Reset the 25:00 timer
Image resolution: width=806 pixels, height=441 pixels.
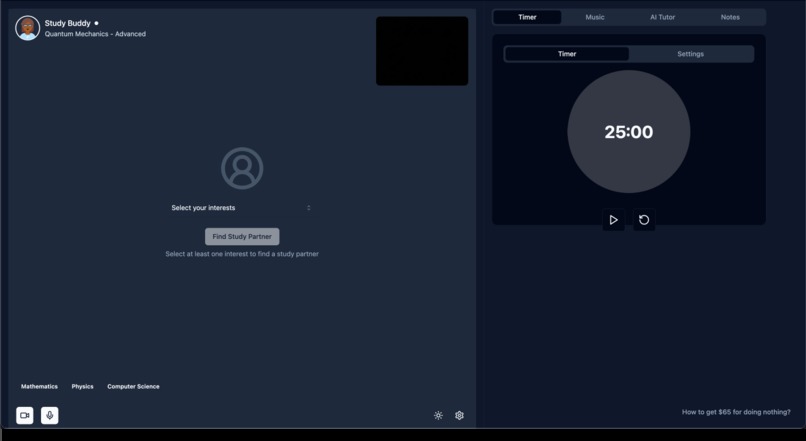tap(644, 220)
